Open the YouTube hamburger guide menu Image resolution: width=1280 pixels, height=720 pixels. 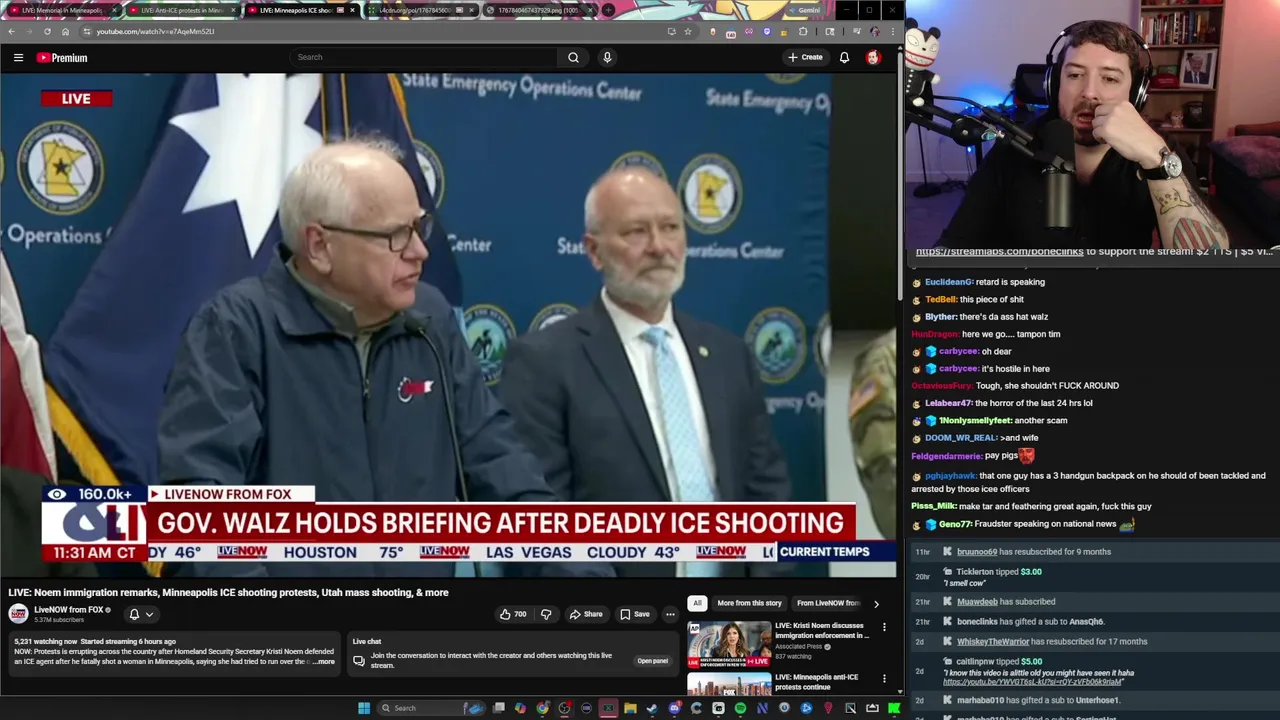point(18,57)
